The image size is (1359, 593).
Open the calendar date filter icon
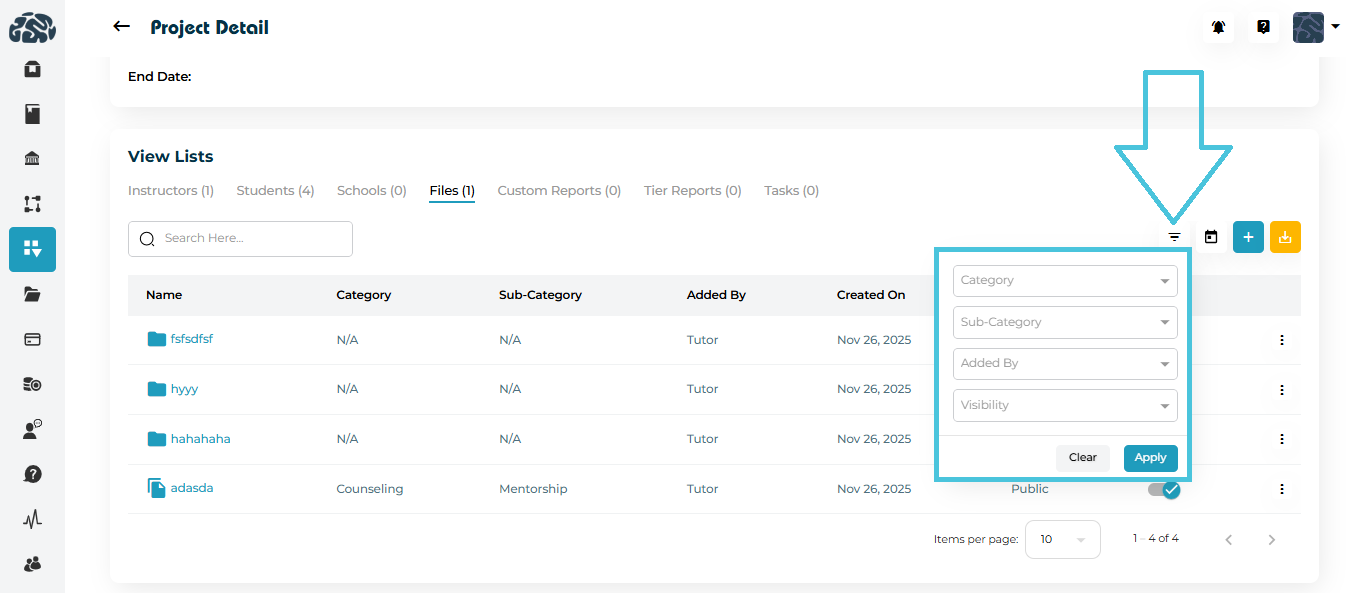pyautogui.click(x=1211, y=237)
